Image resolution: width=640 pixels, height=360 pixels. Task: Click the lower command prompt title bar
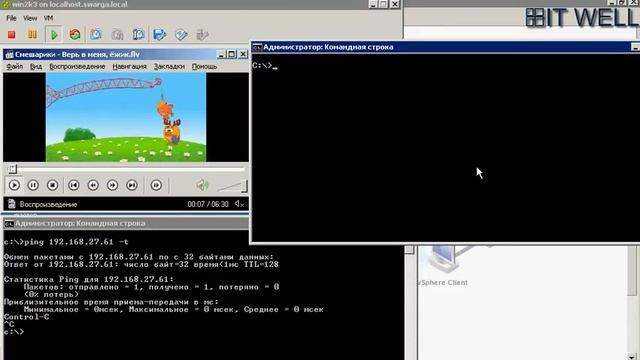pos(126,223)
